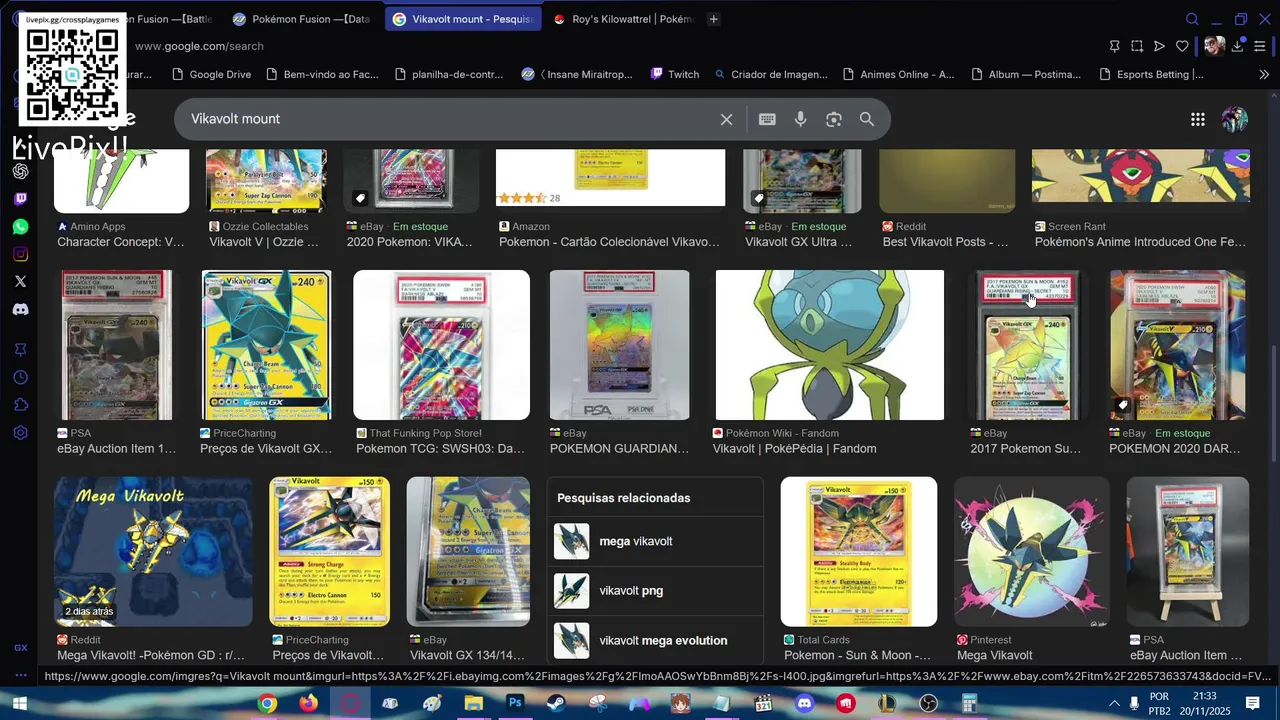Open the browser tab search magnifier
The image size is (1280, 720).
[x=1192, y=19]
